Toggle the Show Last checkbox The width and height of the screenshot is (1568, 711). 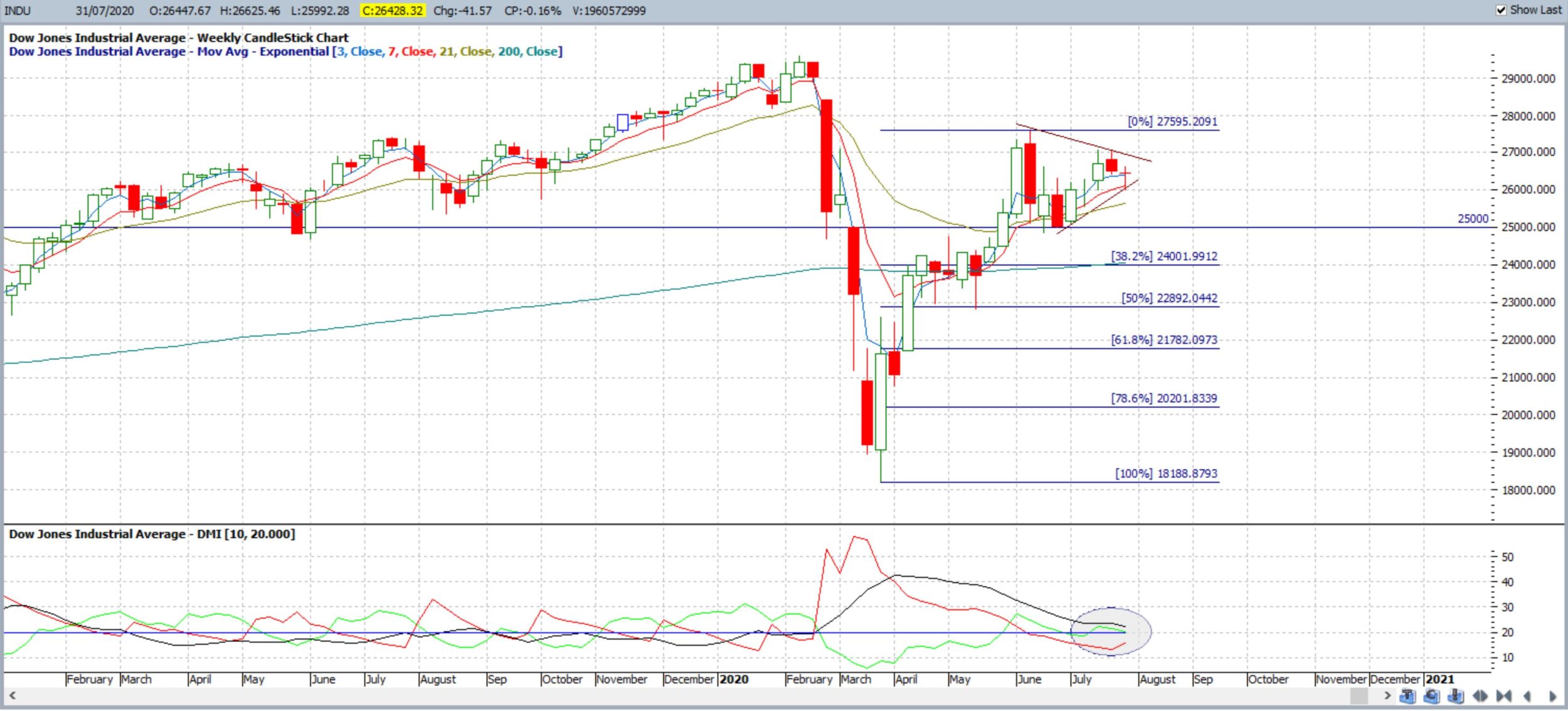click(x=1501, y=10)
